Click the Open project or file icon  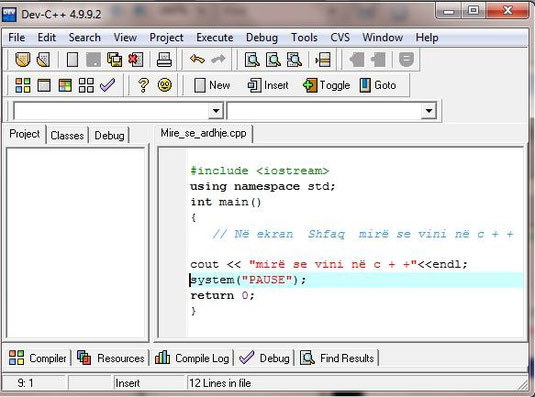43,60
